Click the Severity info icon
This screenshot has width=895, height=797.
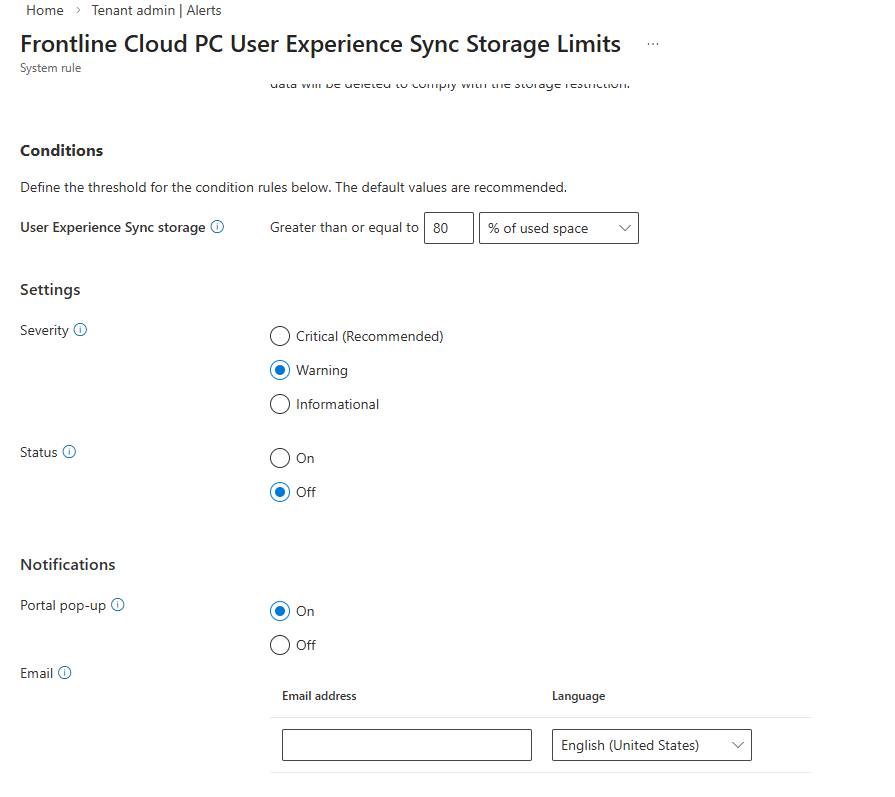tap(81, 330)
